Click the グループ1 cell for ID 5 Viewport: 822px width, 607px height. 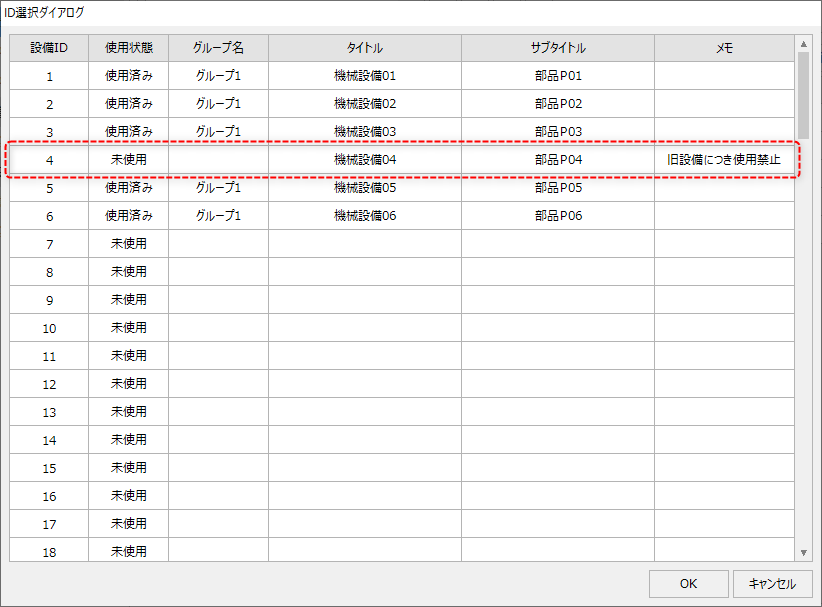(x=217, y=186)
